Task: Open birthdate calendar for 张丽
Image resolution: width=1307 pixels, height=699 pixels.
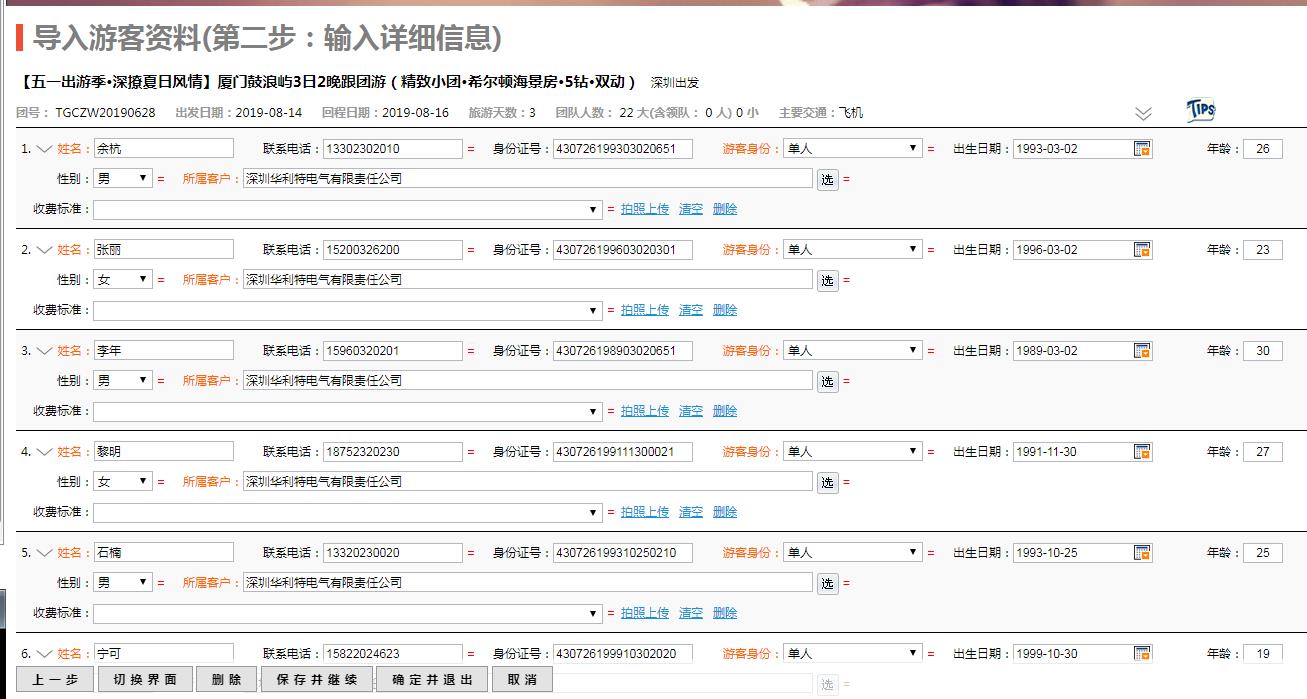Action: point(1142,250)
